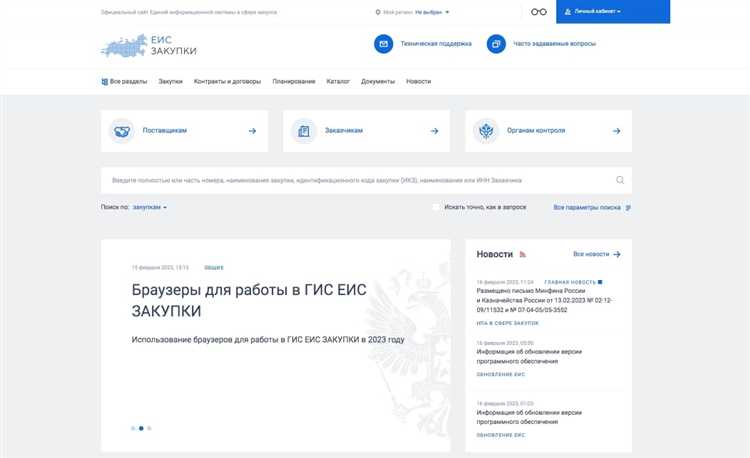Open the Все новости link

point(591,254)
